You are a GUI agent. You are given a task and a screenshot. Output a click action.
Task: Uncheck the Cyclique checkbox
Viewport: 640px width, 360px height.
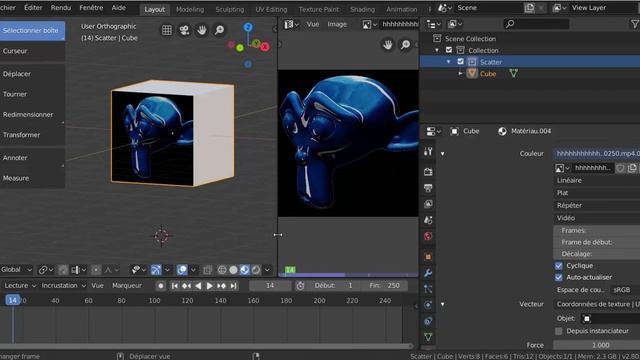tap(558, 266)
